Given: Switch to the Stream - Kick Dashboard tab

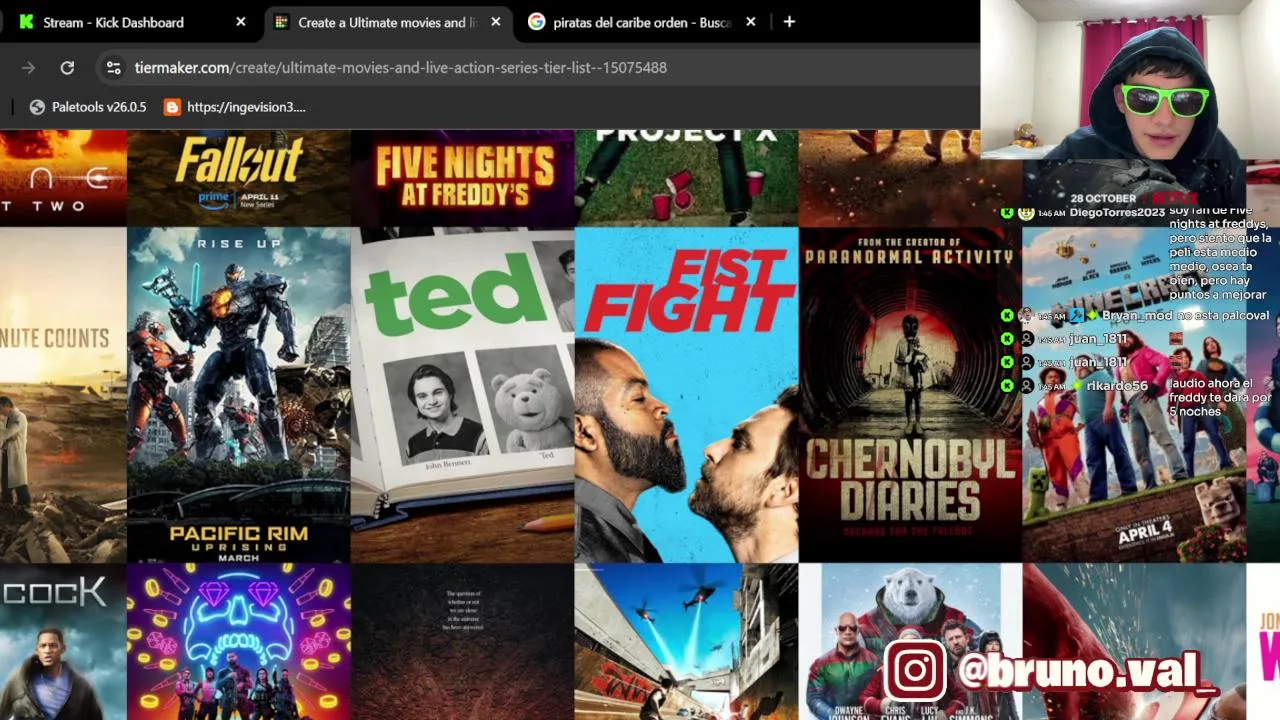Looking at the screenshot, I should coord(130,22).
